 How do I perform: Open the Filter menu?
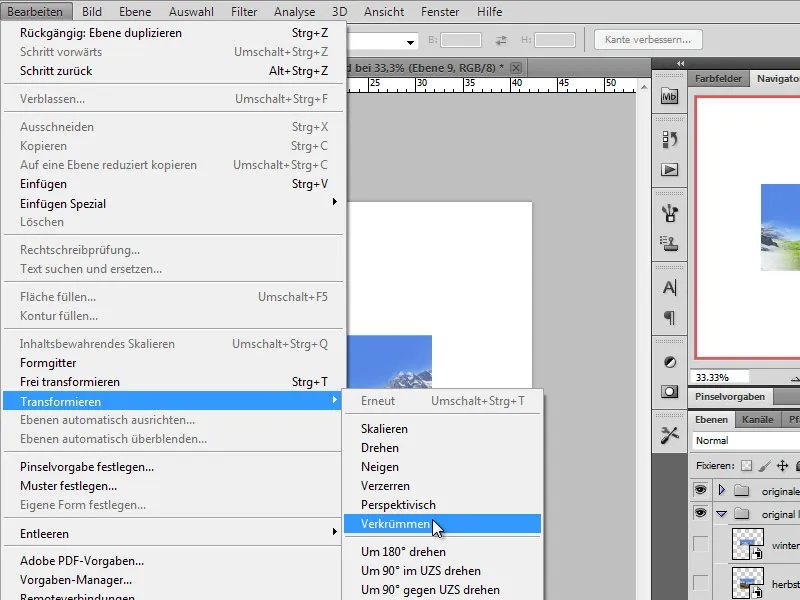(244, 11)
